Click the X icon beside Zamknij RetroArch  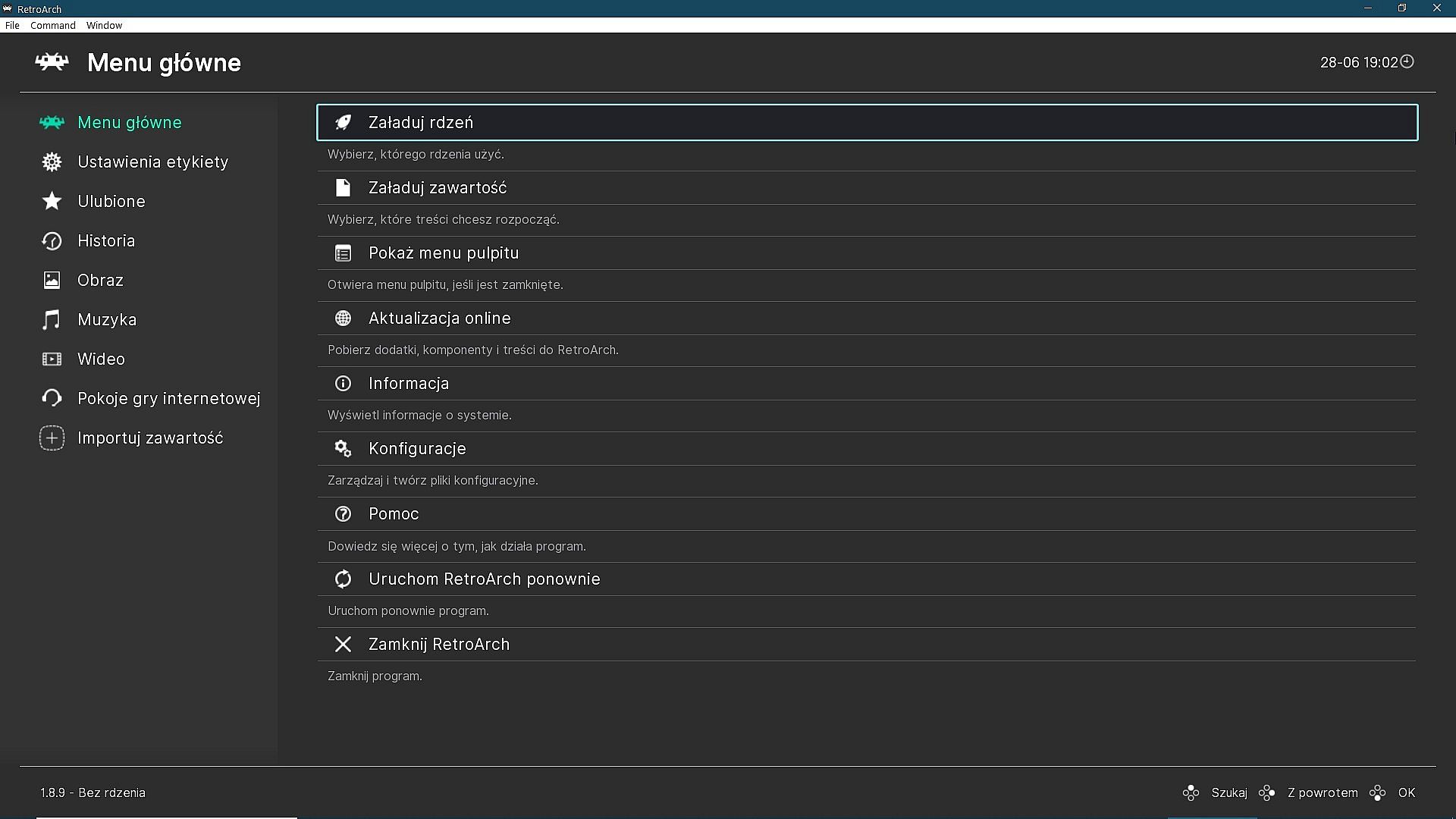click(x=343, y=644)
